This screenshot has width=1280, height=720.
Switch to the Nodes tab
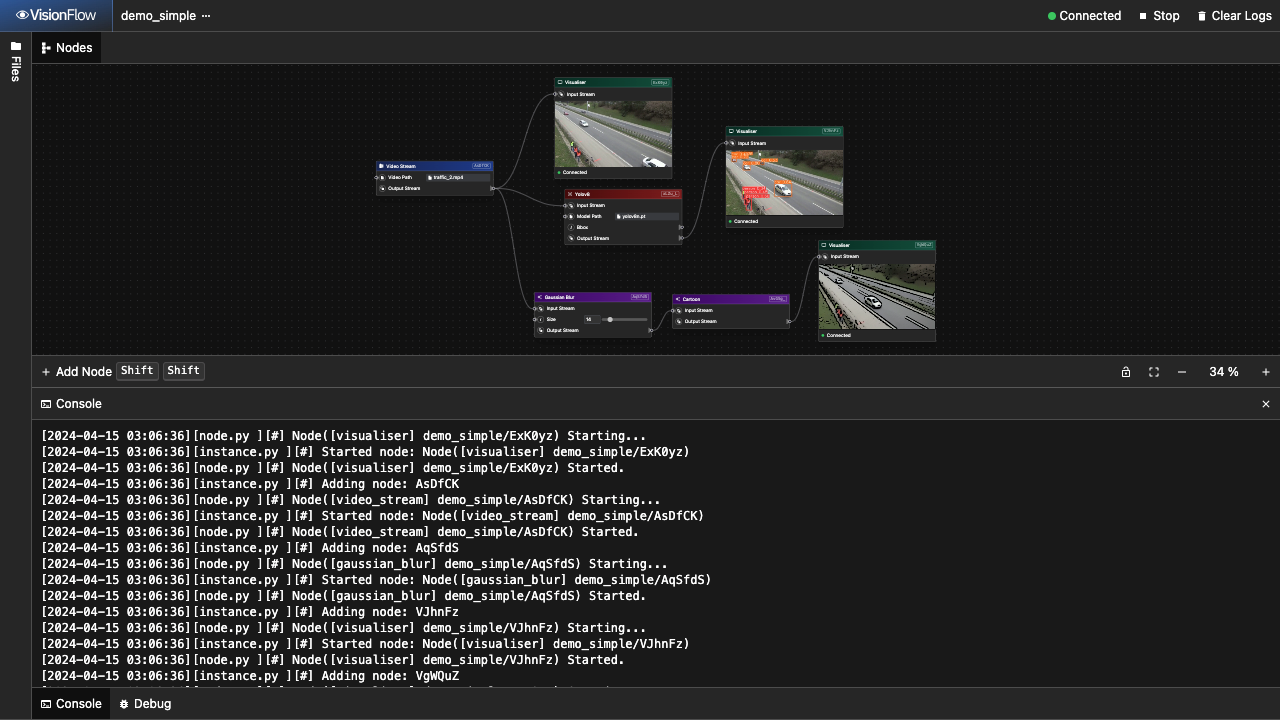(67, 48)
